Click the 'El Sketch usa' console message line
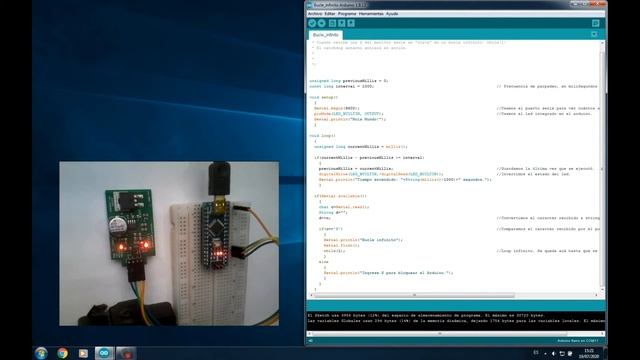Viewport: 640px width, 360px height. (426, 316)
